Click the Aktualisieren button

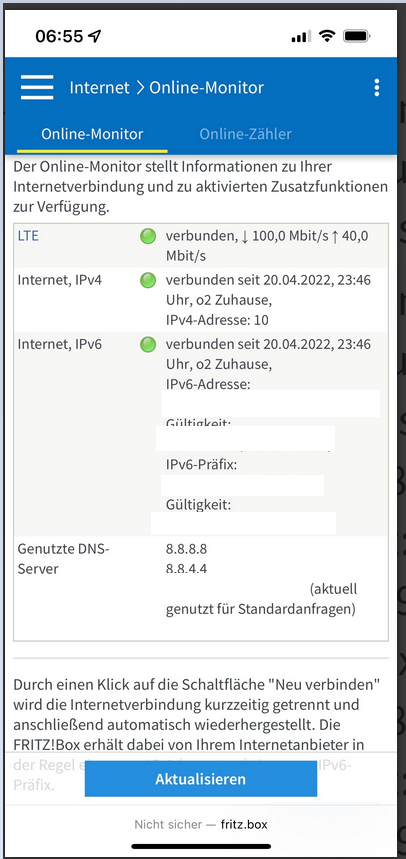click(201, 779)
